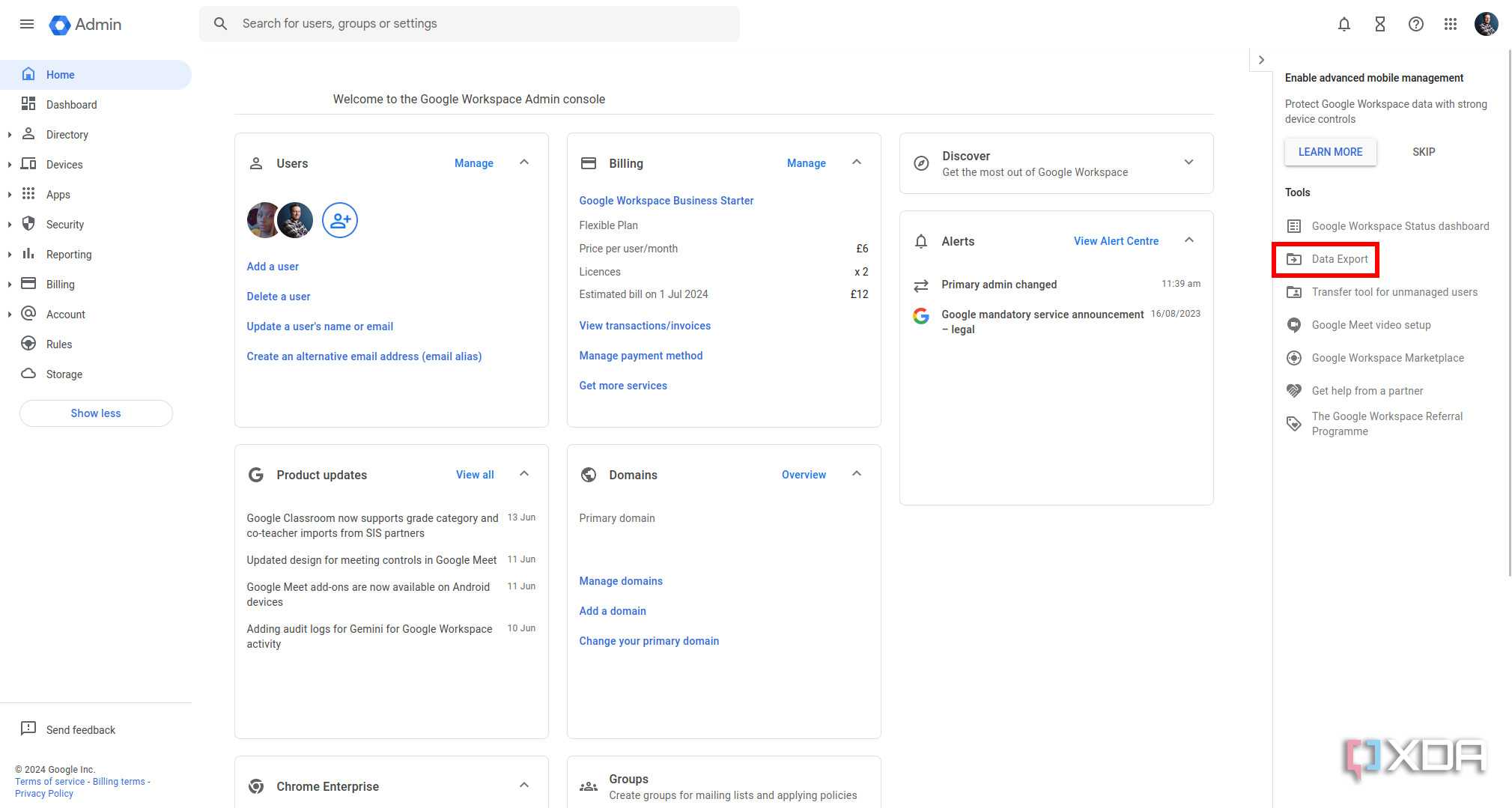Collapse the Alerts card

pos(1189,240)
